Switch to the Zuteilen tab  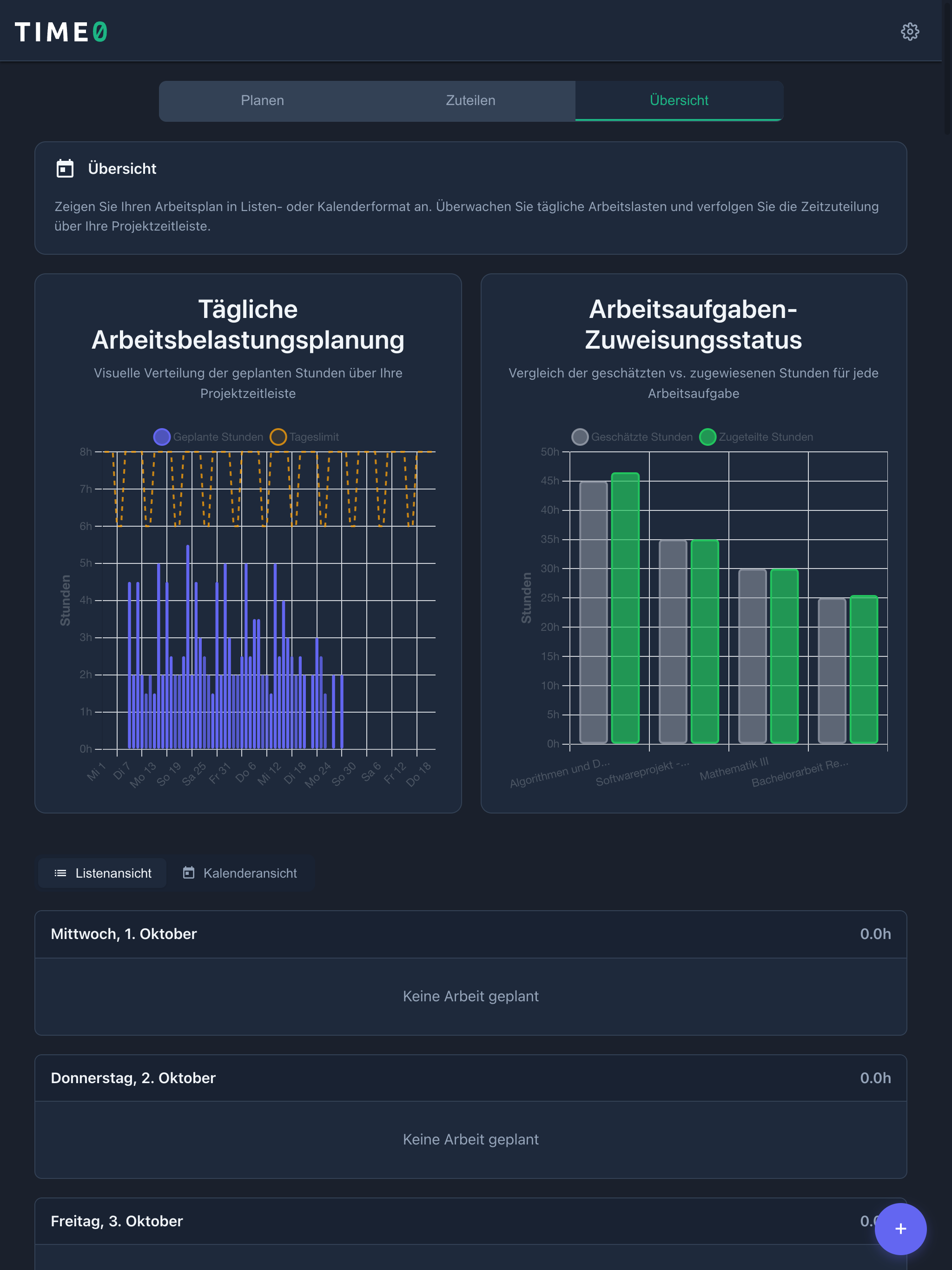470,100
